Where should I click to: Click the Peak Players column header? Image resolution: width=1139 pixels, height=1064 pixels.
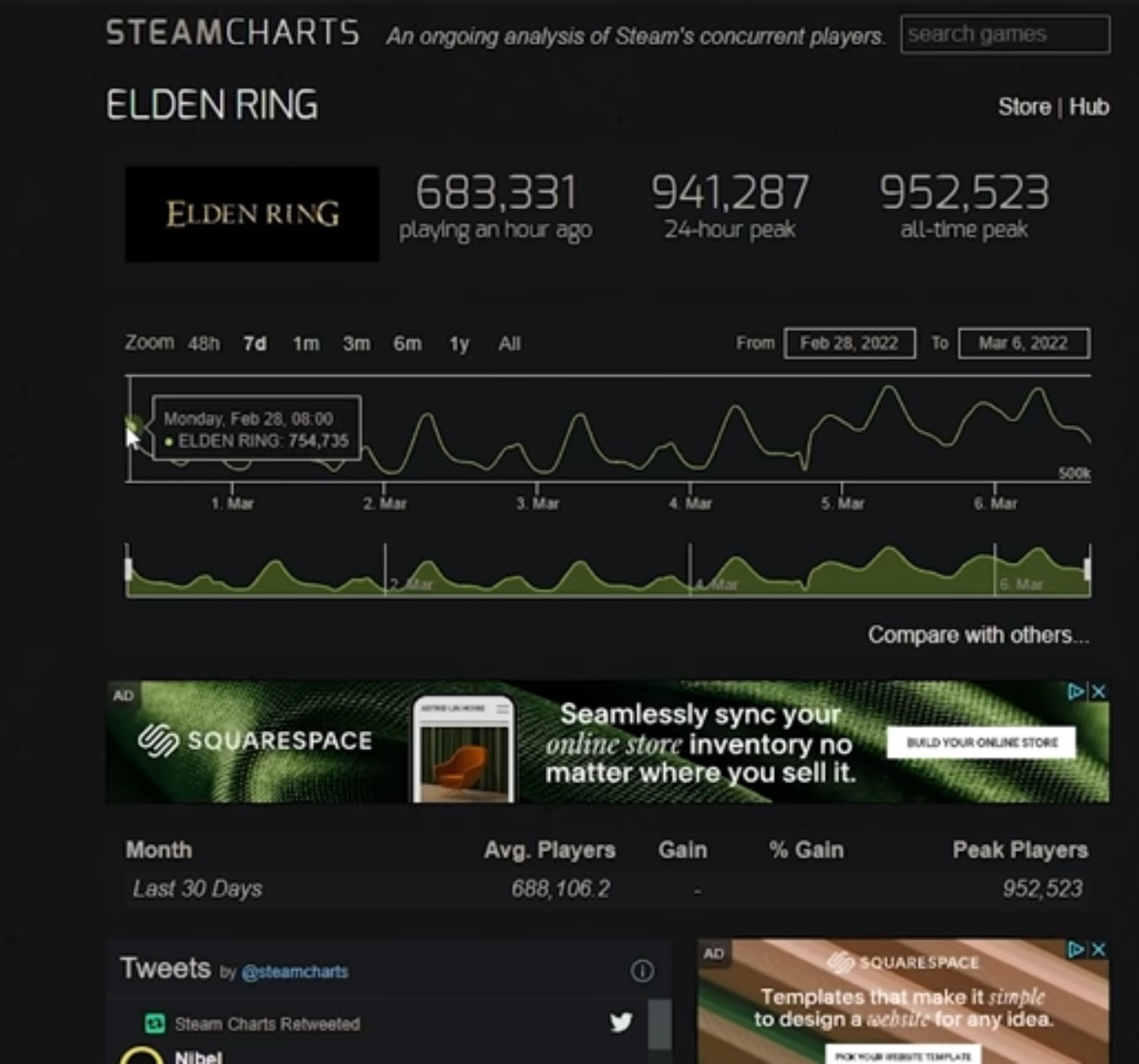click(1020, 850)
